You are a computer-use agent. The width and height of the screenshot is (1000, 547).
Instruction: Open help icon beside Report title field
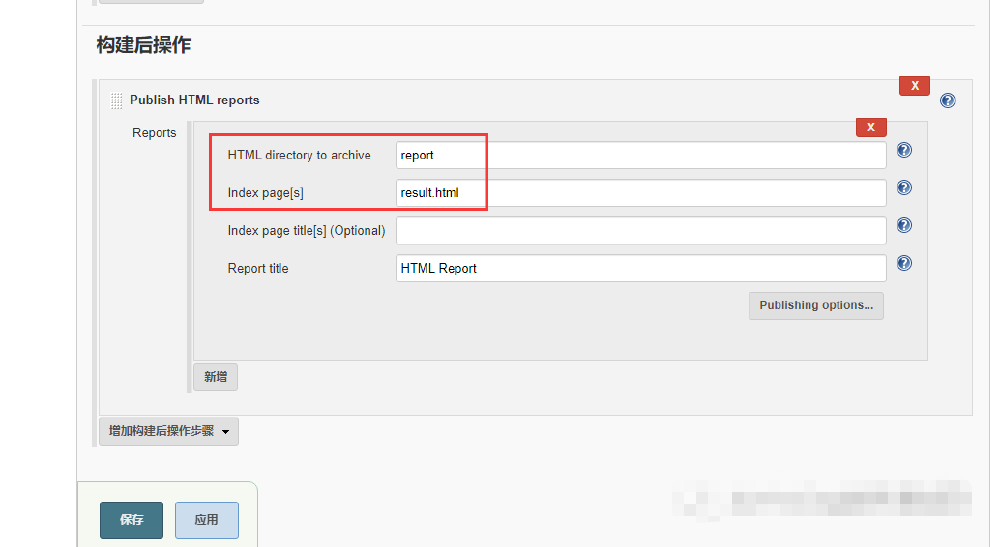coord(904,263)
